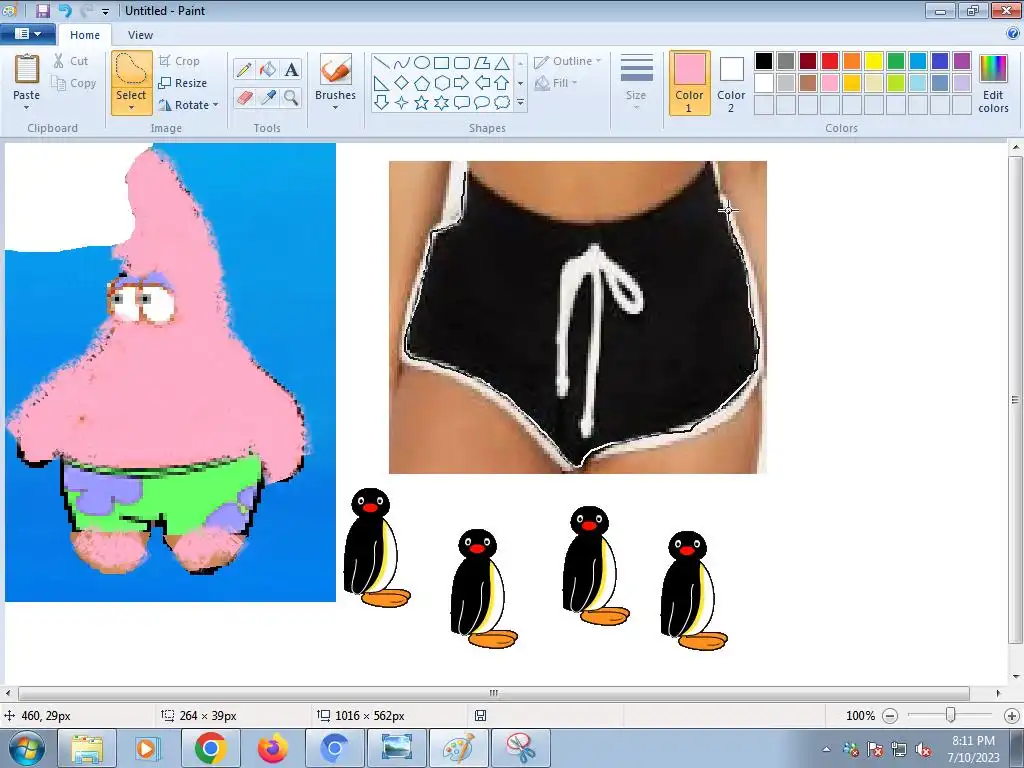Choose the Line shape

[x=382, y=63]
